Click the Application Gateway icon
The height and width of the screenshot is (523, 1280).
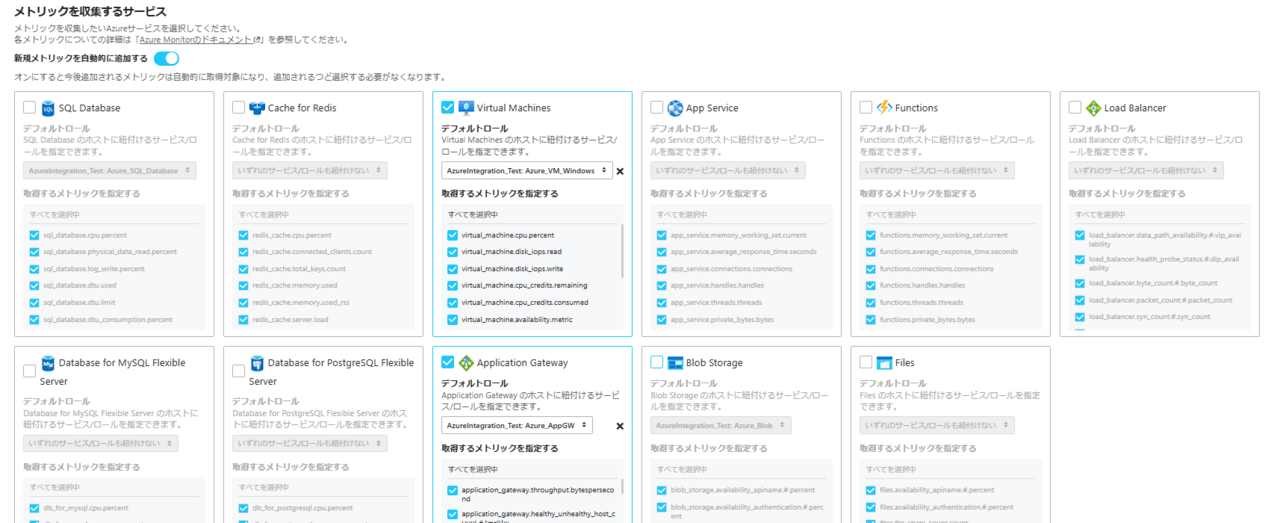tap(466, 362)
